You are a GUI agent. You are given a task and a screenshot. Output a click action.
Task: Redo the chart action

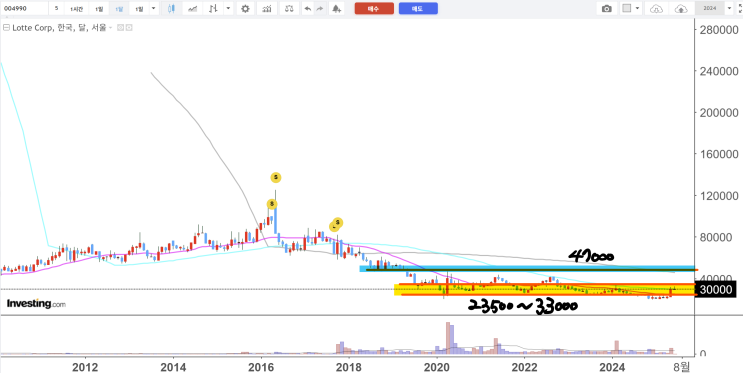click(320, 9)
